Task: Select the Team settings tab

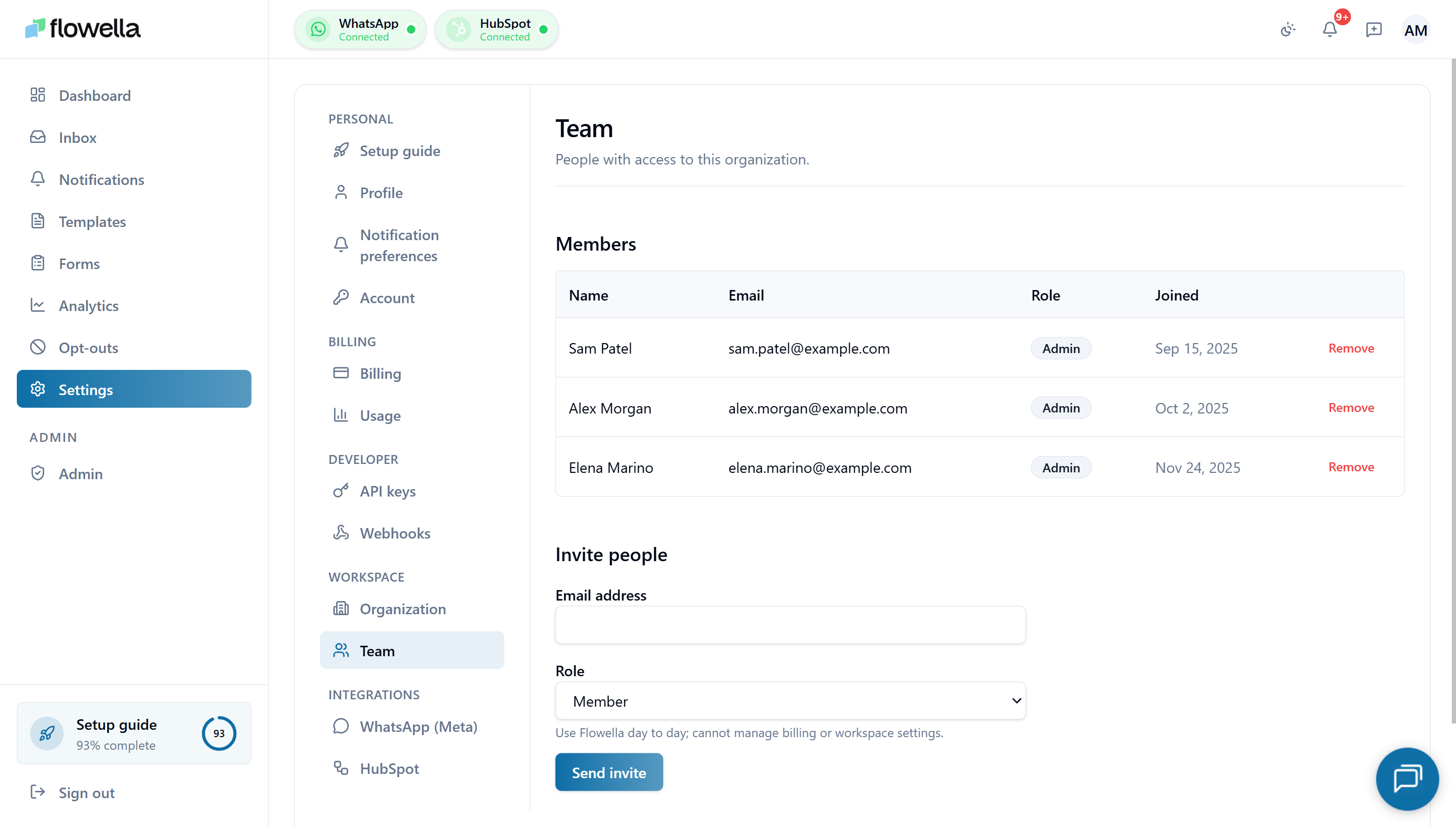Action: 412,650
